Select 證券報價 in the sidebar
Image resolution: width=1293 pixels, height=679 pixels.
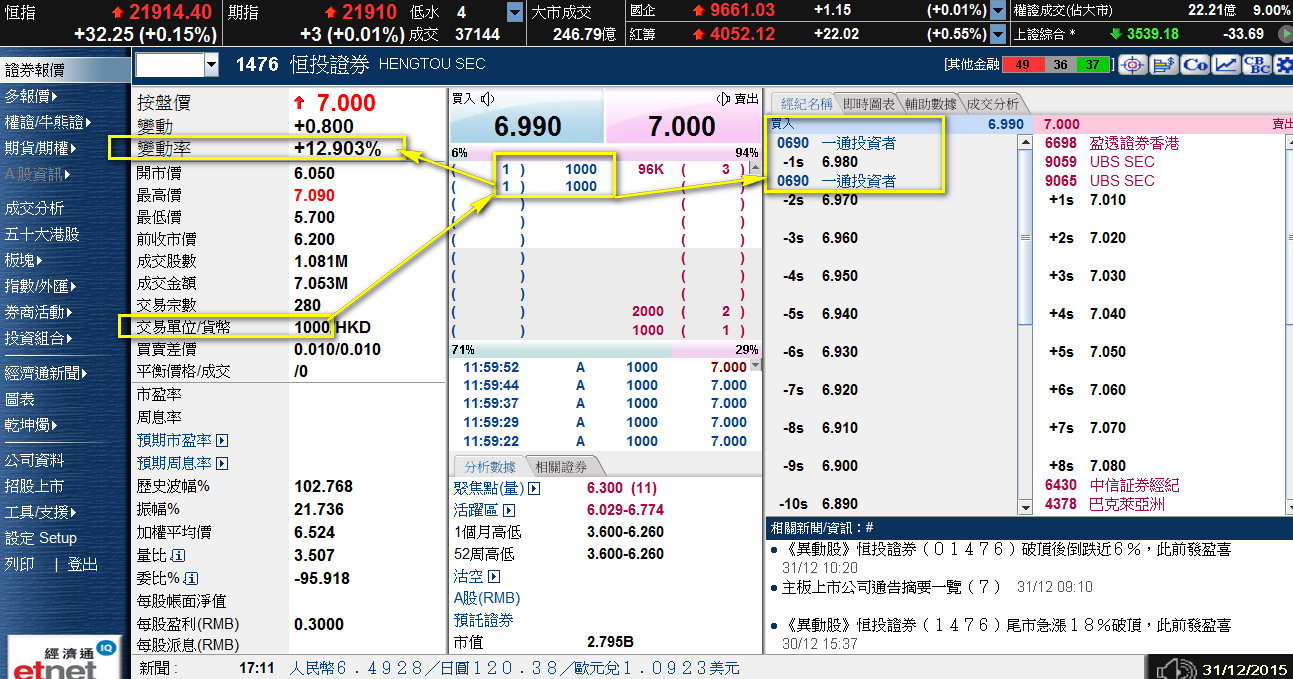[64, 70]
